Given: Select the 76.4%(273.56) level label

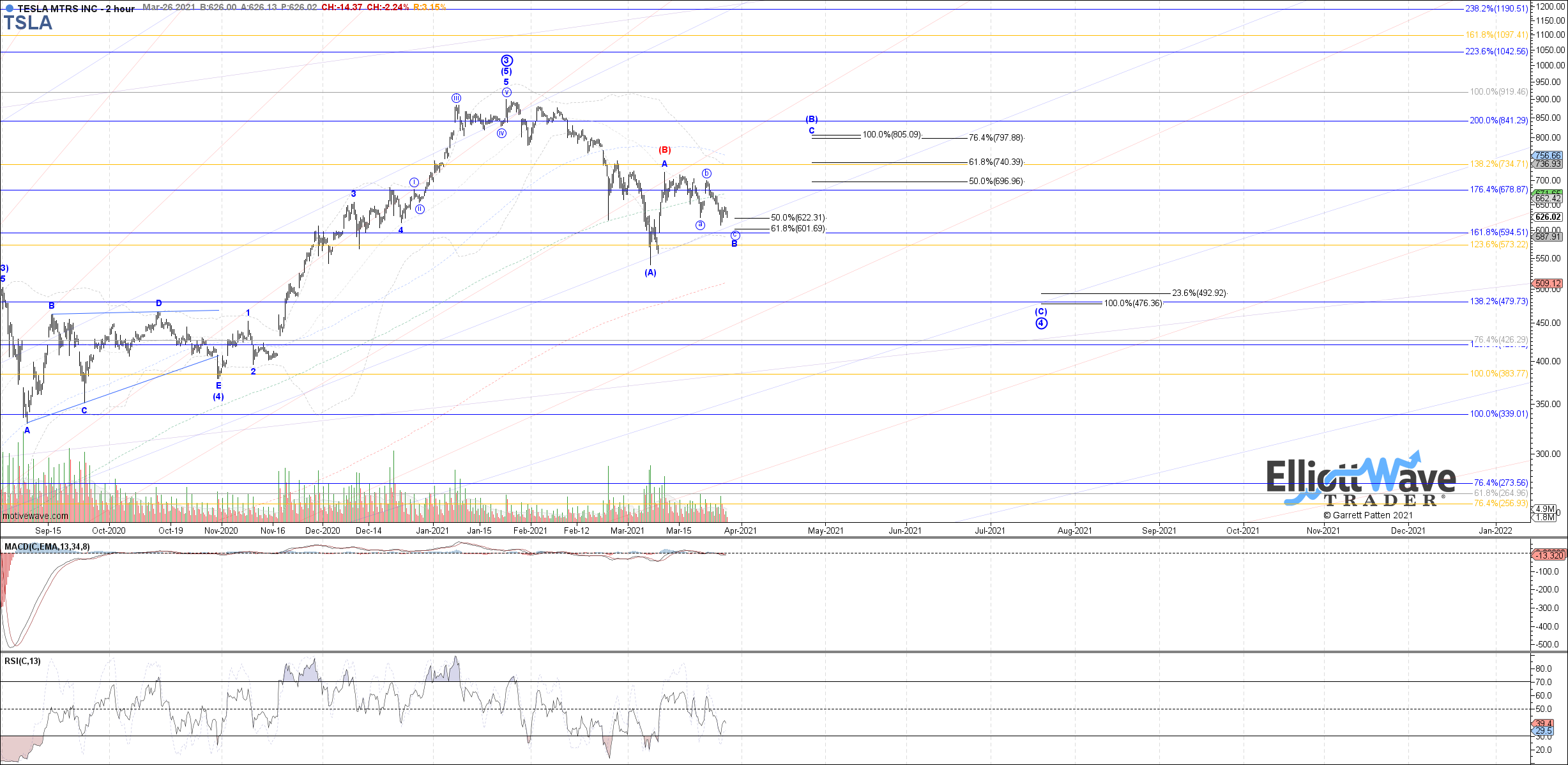Looking at the screenshot, I should (x=1501, y=483).
